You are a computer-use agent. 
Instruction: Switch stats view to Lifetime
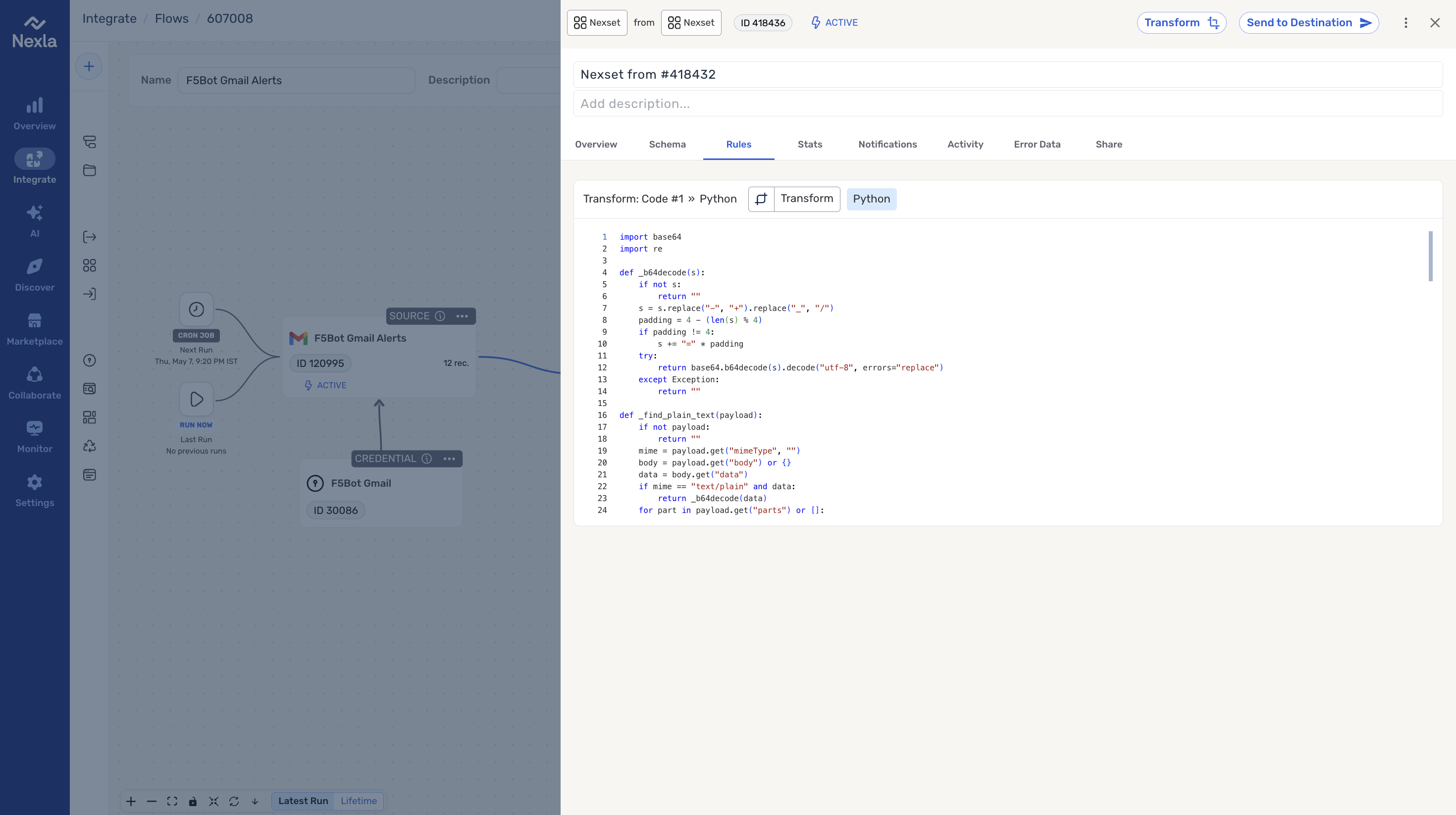359,801
